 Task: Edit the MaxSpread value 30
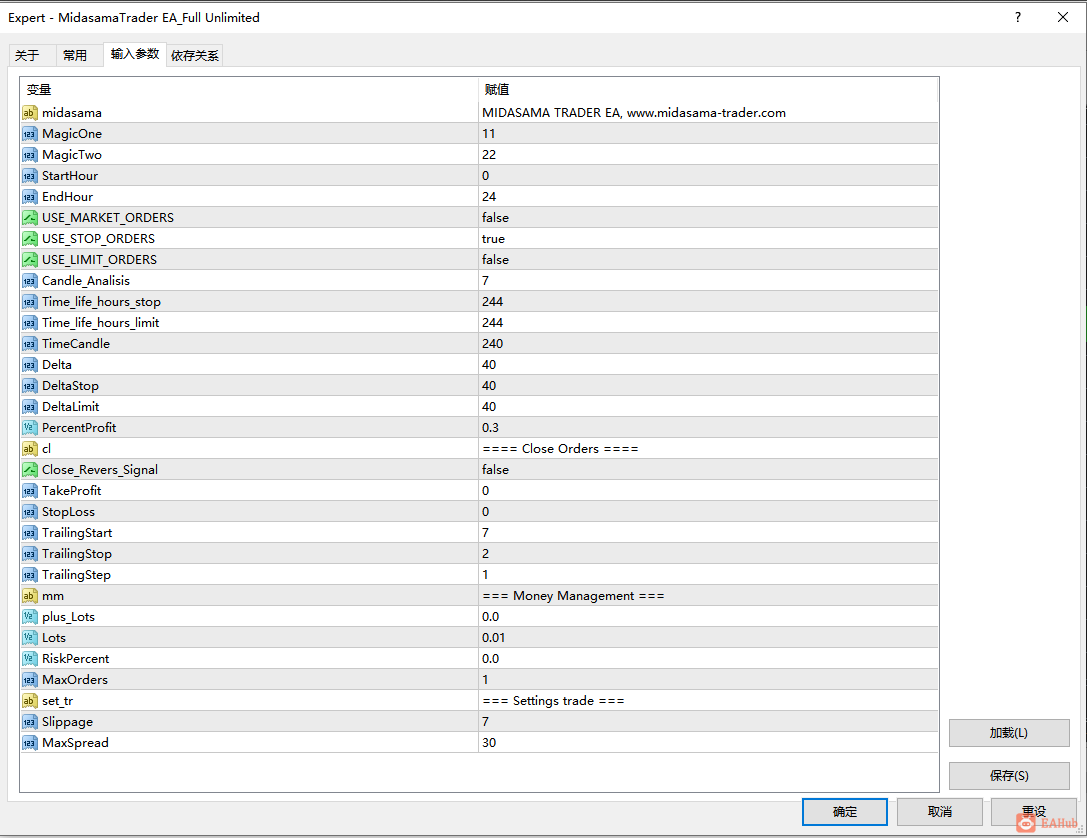(x=489, y=743)
